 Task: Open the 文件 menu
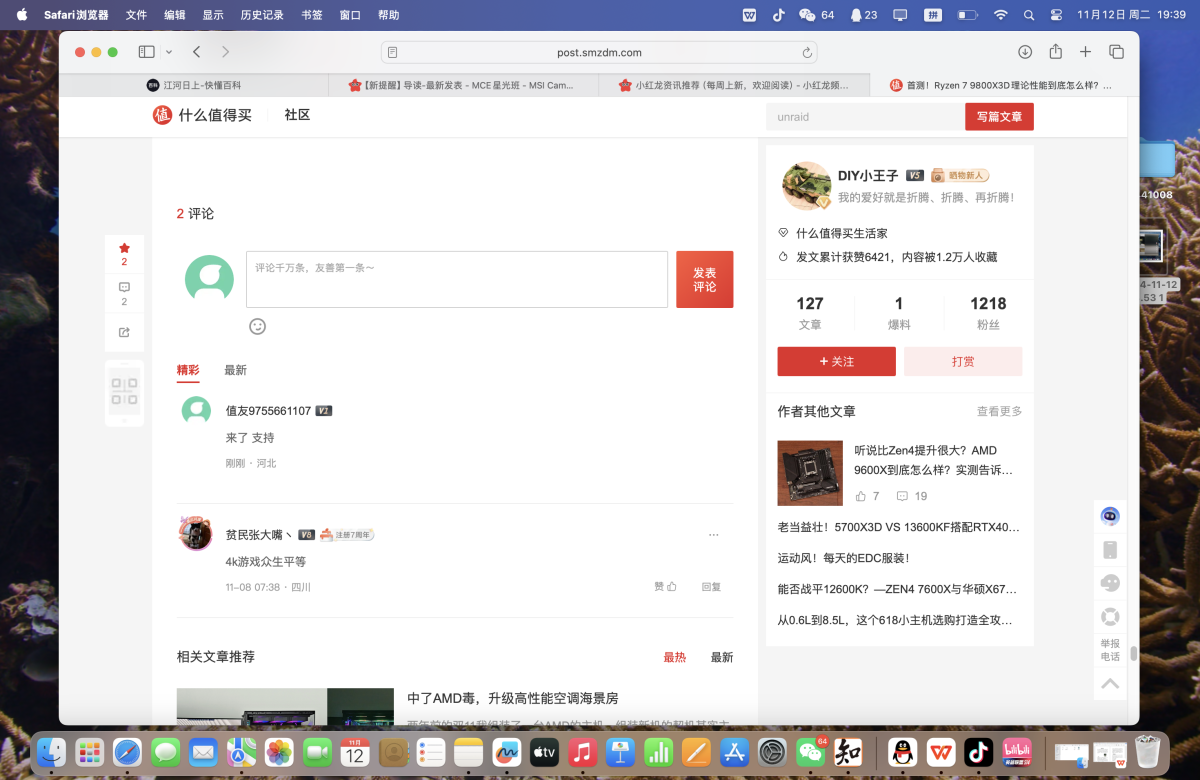pos(136,15)
